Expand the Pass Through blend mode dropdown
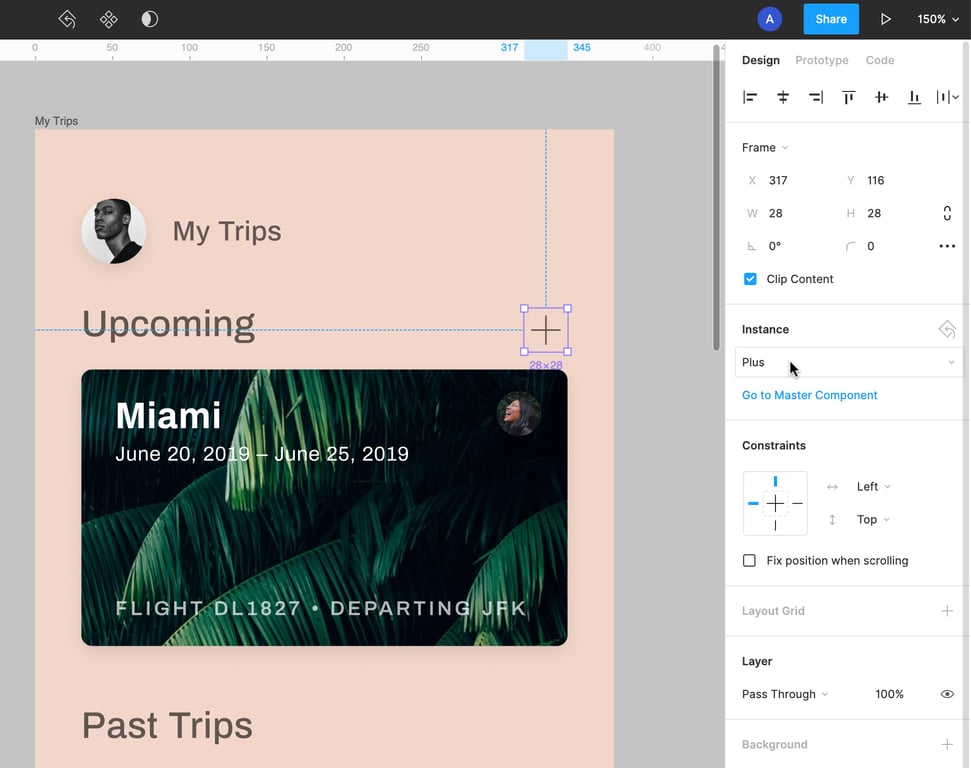Viewport: 971px width, 768px height. pos(785,694)
